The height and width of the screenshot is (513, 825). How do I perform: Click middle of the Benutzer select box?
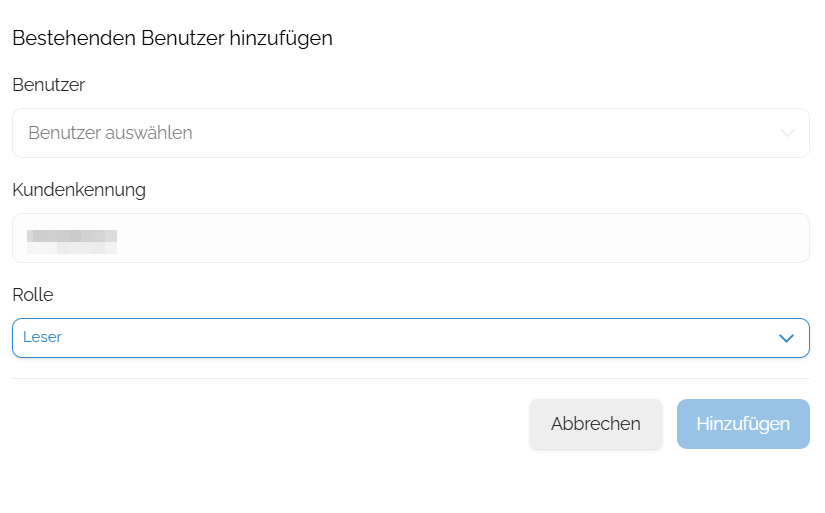[411, 133]
